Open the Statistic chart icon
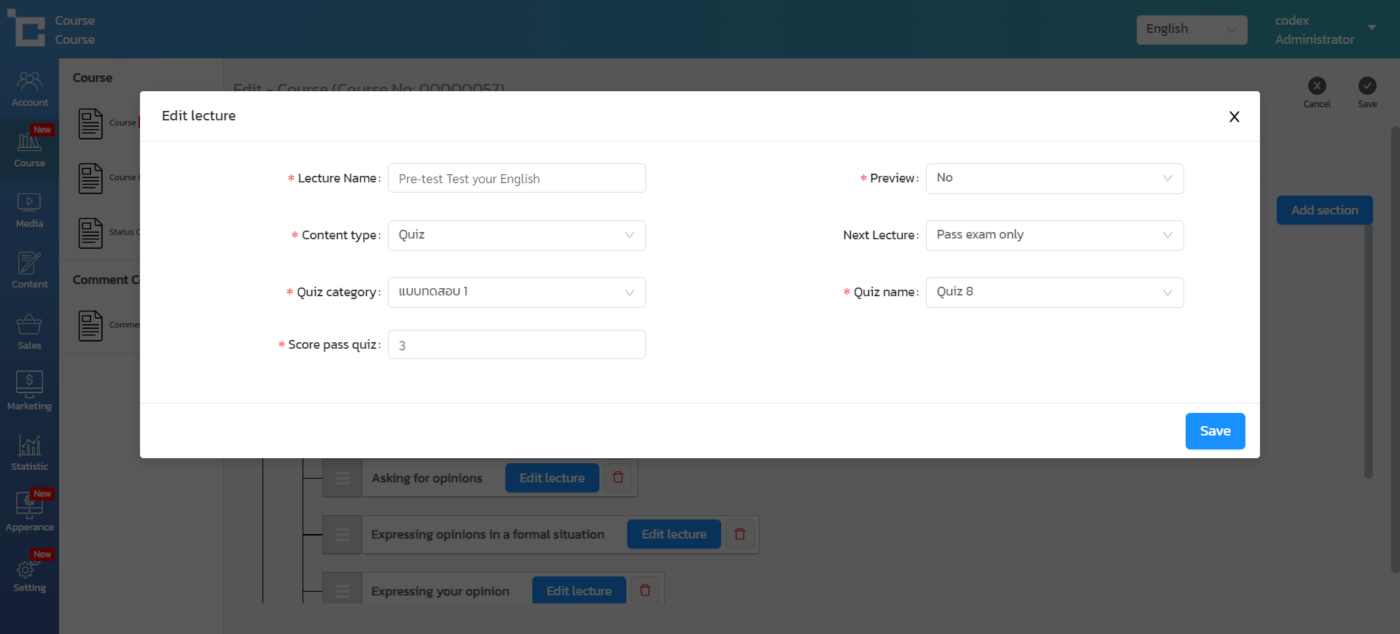The width and height of the screenshot is (1400, 634). (x=29, y=453)
